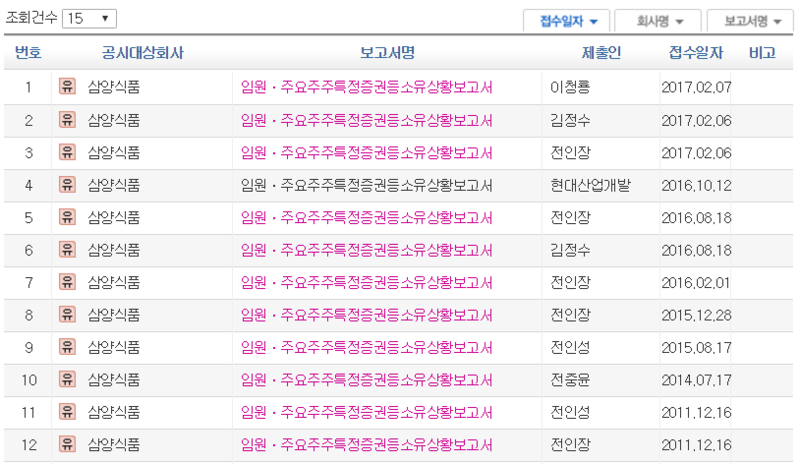Sort by 회사명 tab at top
800x464 pixels.
[x=658, y=21]
